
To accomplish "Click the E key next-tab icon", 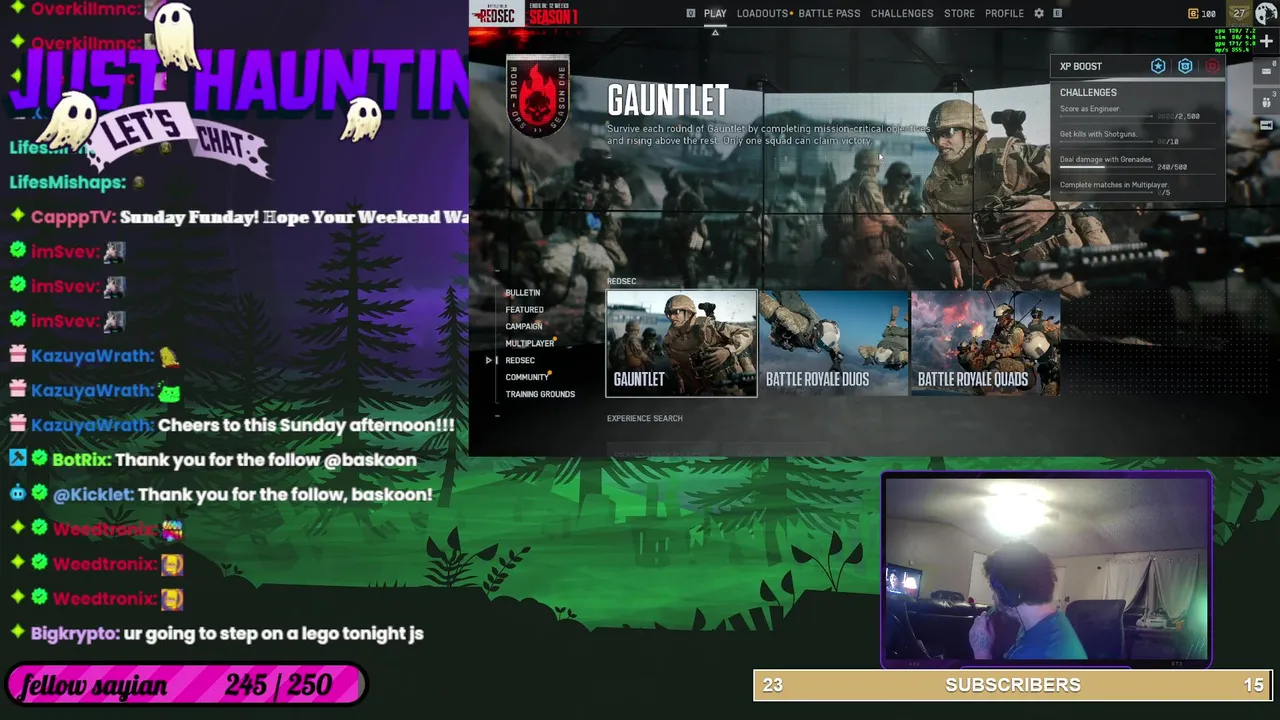I will coord(1058,13).
